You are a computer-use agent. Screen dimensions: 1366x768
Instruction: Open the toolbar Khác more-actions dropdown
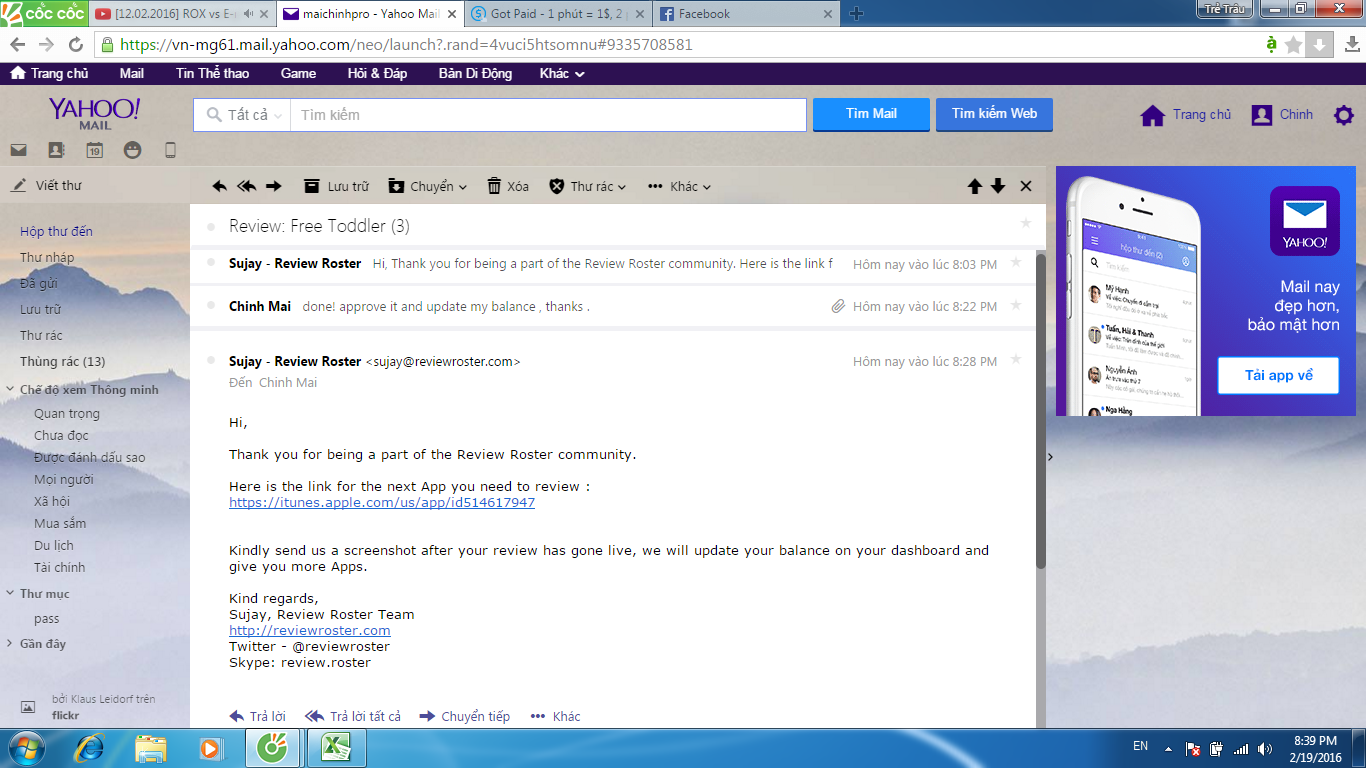(680, 186)
